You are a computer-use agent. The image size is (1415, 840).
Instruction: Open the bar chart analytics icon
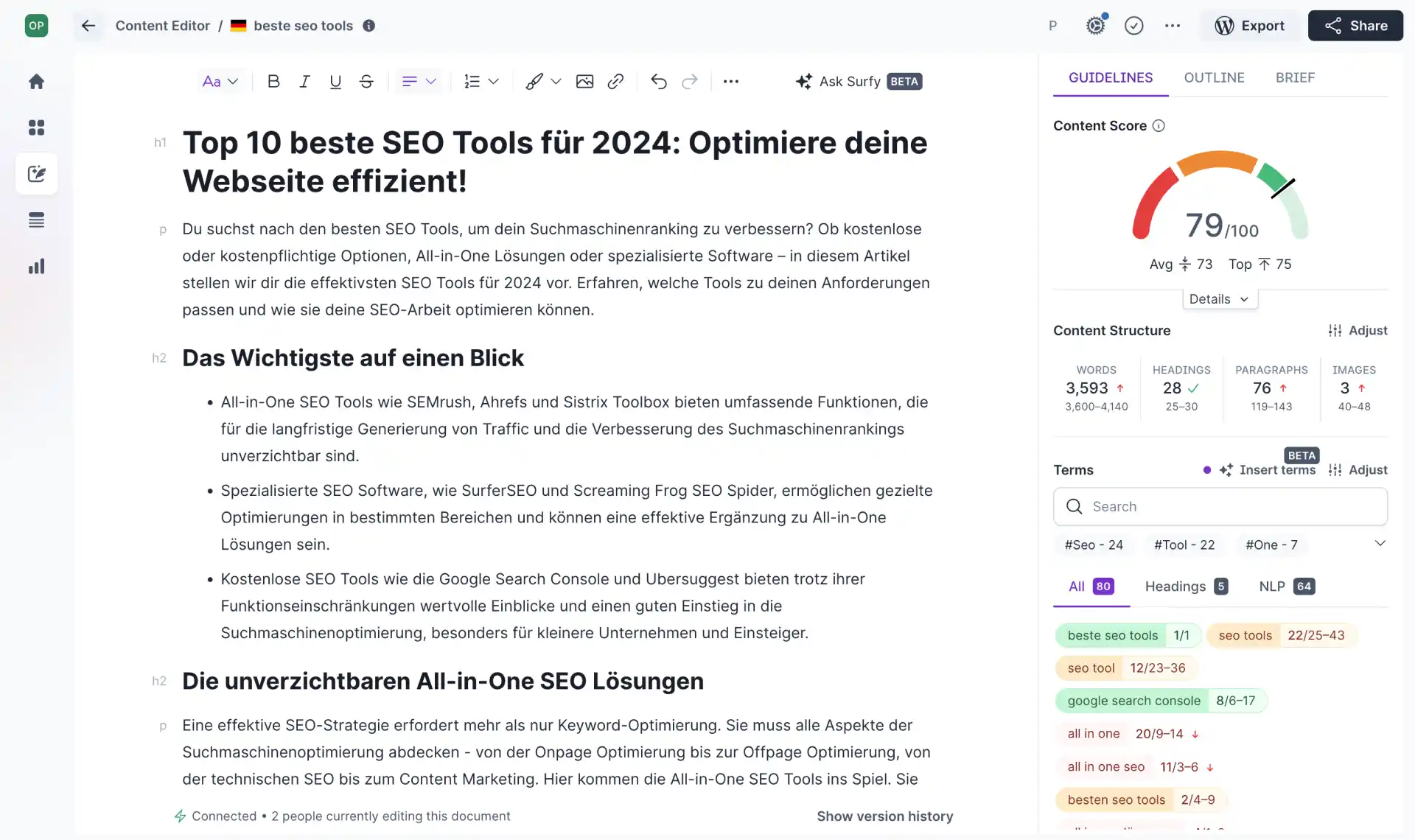click(36, 267)
